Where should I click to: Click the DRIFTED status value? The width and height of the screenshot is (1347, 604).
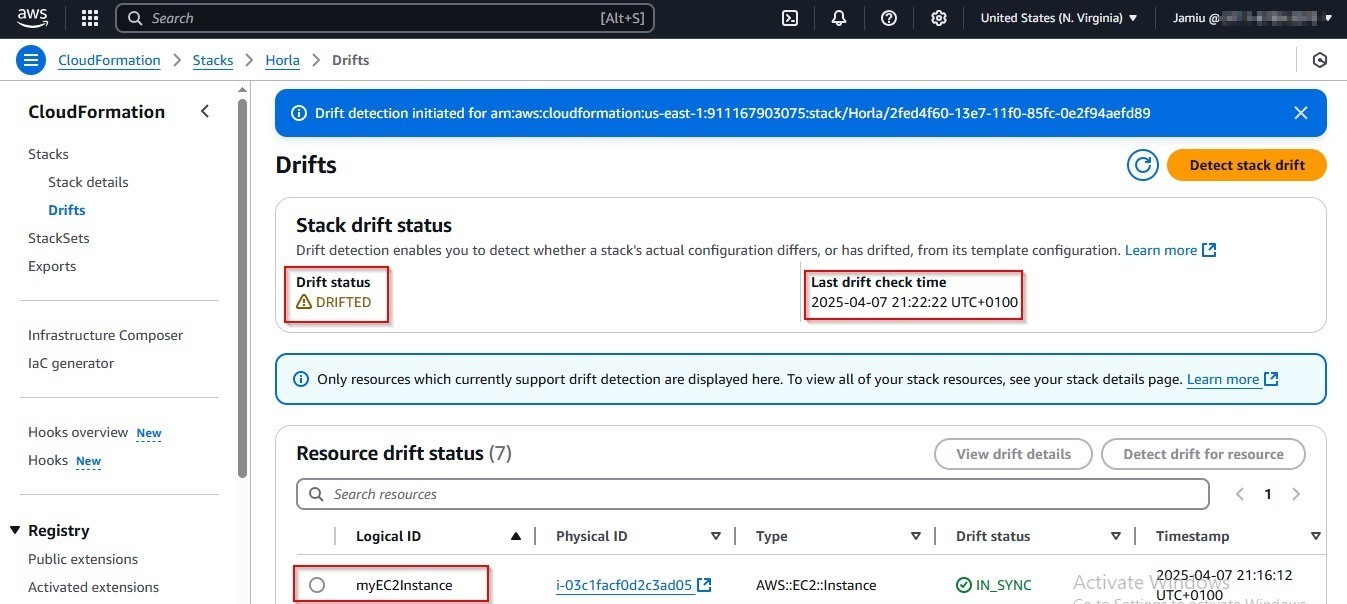(334, 302)
